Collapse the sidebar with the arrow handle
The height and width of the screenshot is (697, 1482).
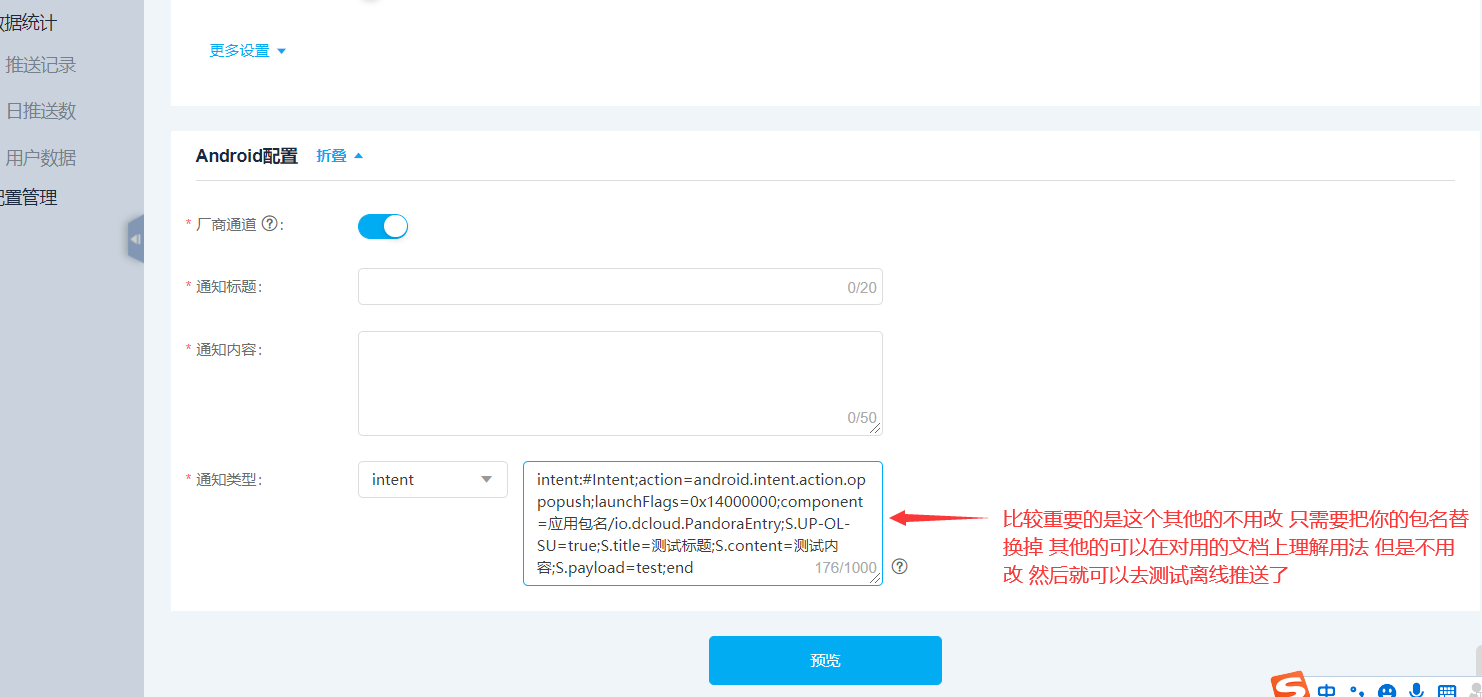(x=136, y=239)
